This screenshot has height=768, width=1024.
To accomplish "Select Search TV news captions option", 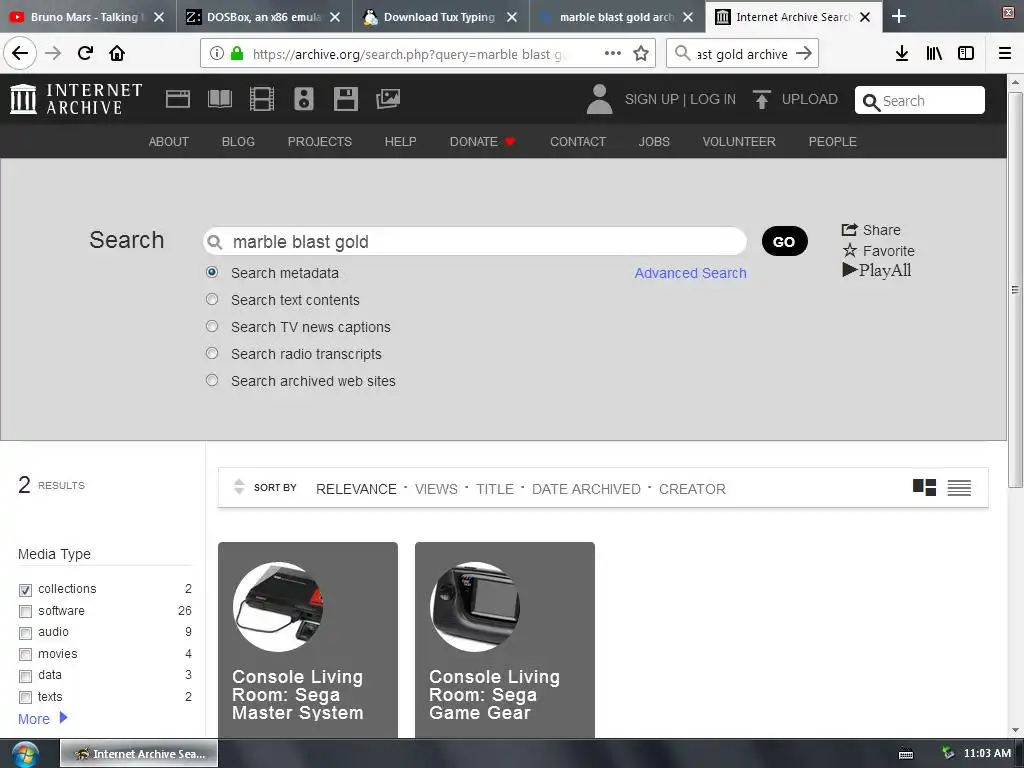I will (212, 326).
